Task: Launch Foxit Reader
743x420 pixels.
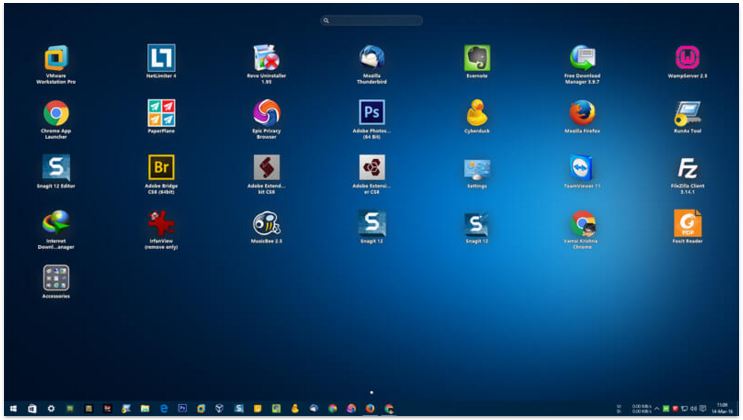Action: [x=688, y=223]
